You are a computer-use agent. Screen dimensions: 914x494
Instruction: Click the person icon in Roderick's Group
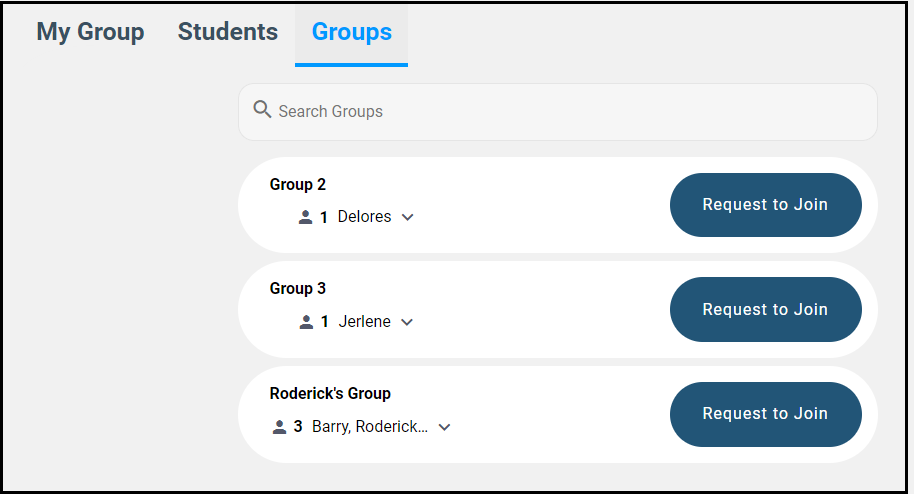(279, 427)
